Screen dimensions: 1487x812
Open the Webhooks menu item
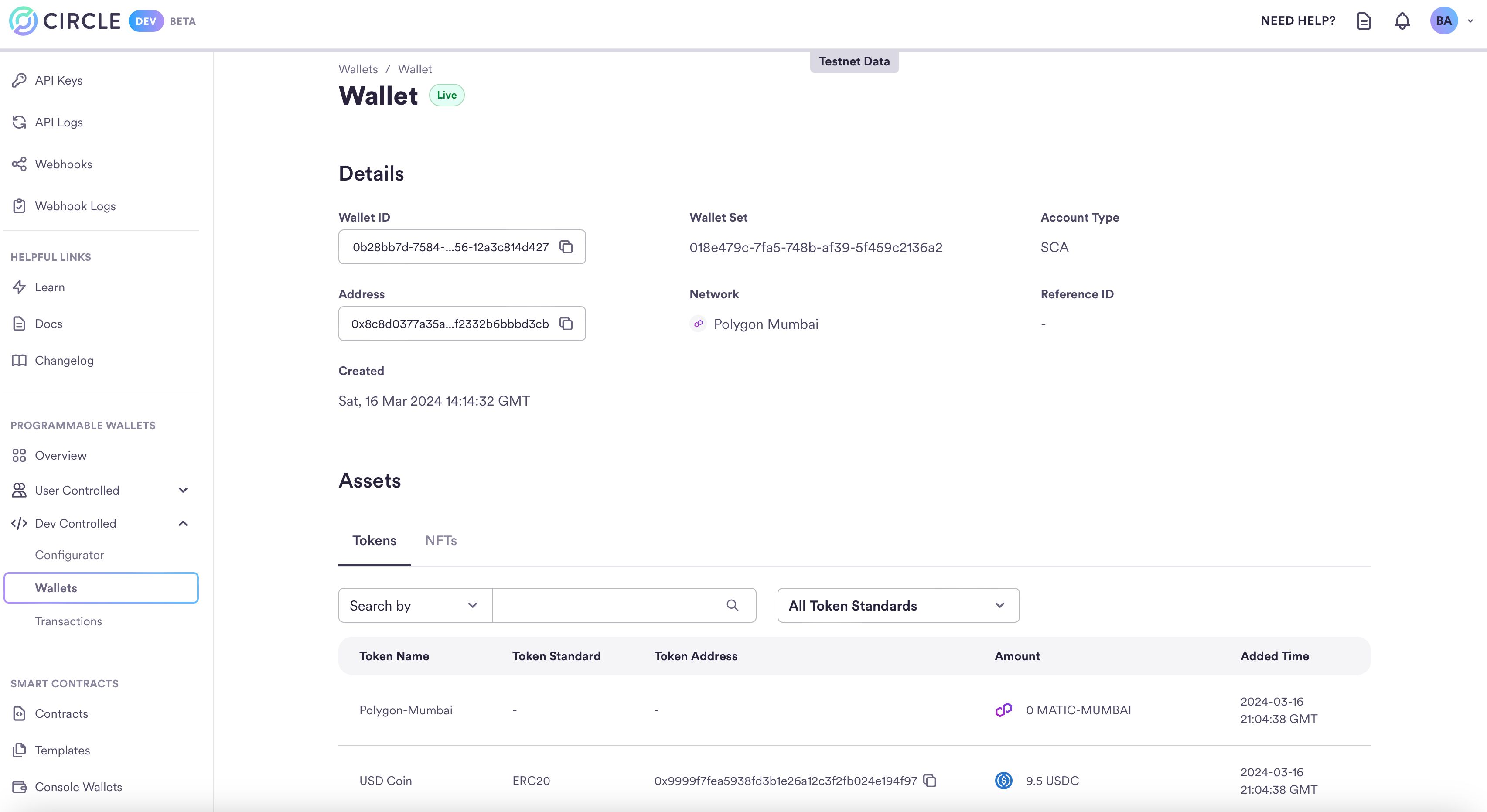64,164
